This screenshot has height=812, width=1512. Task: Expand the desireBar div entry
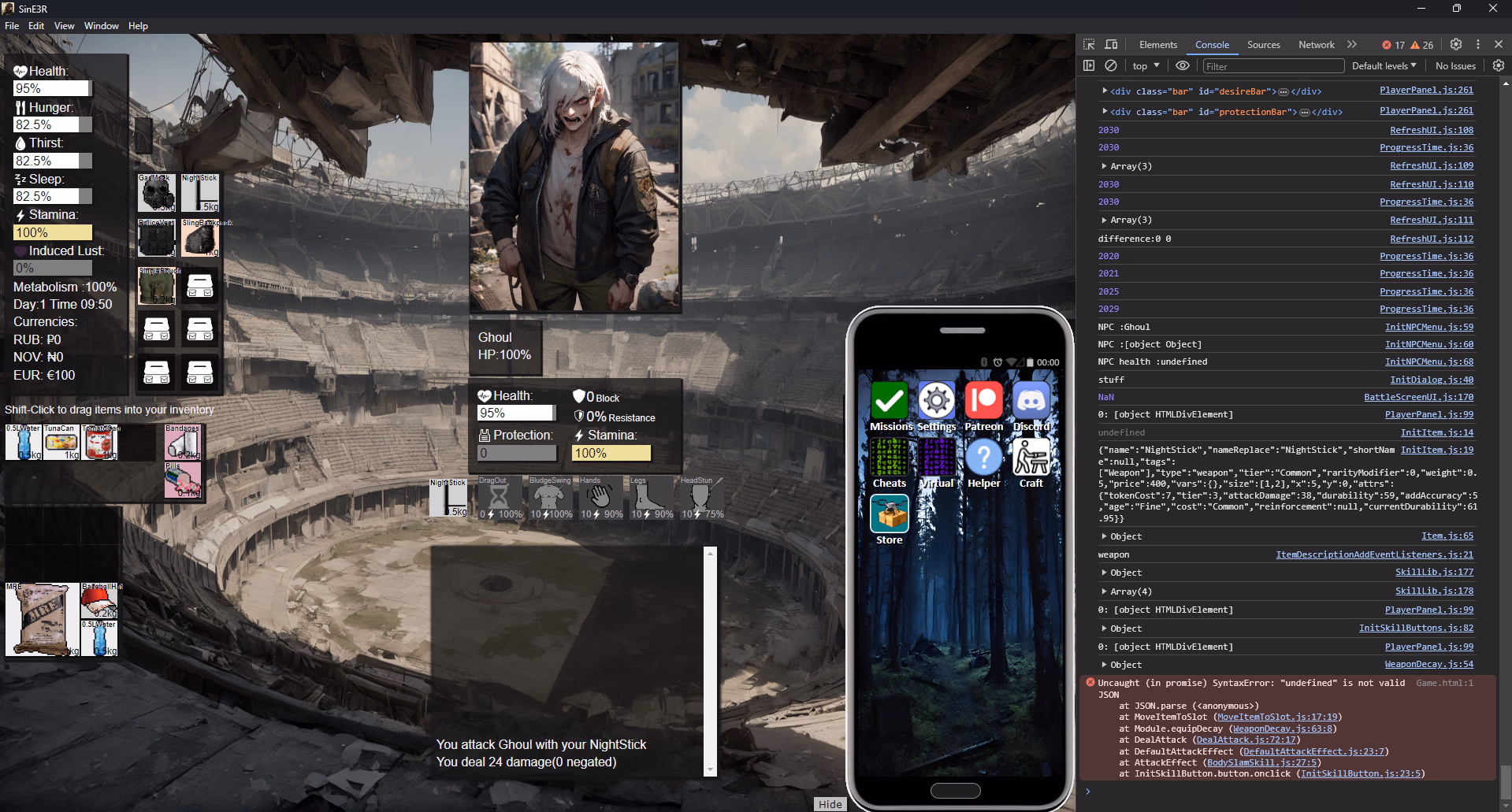1105,91
